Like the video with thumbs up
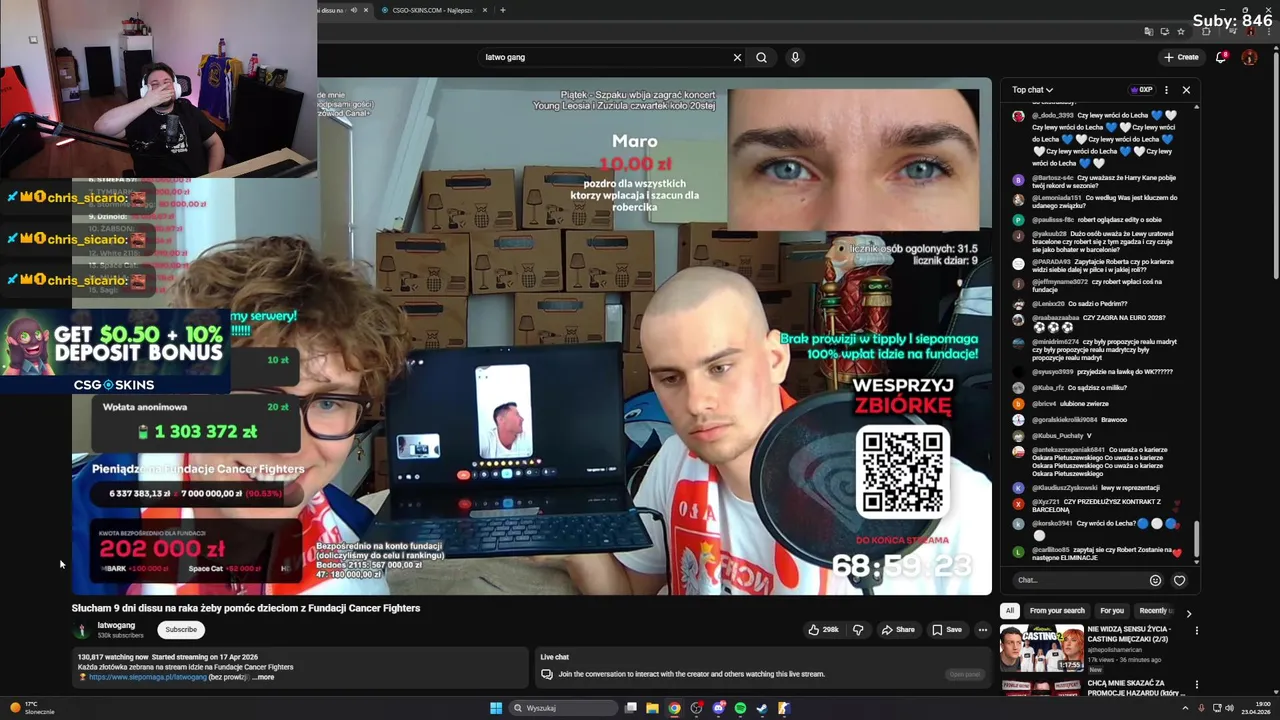 [x=825, y=630]
